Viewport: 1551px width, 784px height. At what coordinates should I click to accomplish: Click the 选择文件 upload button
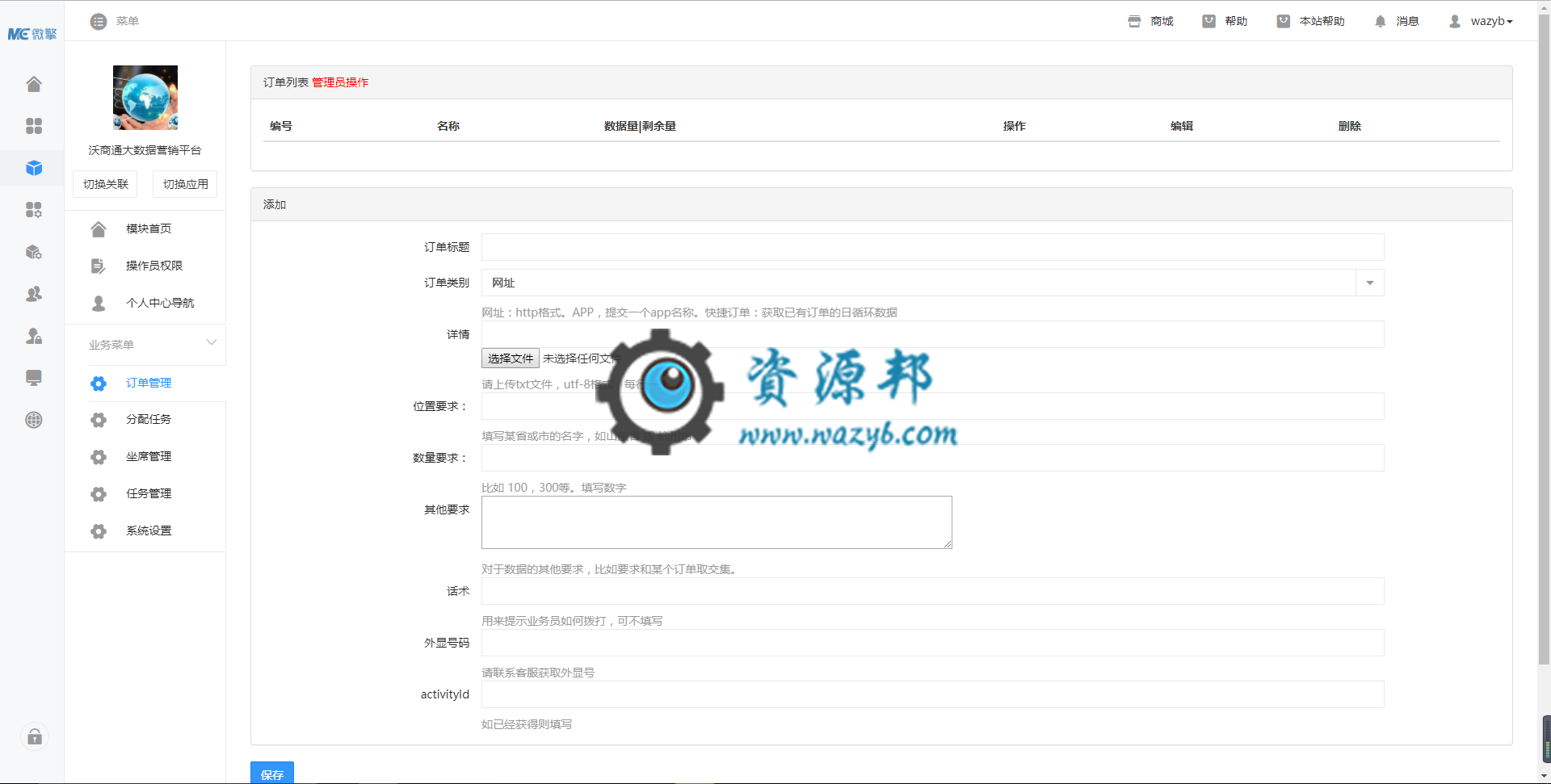(x=511, y=358)
